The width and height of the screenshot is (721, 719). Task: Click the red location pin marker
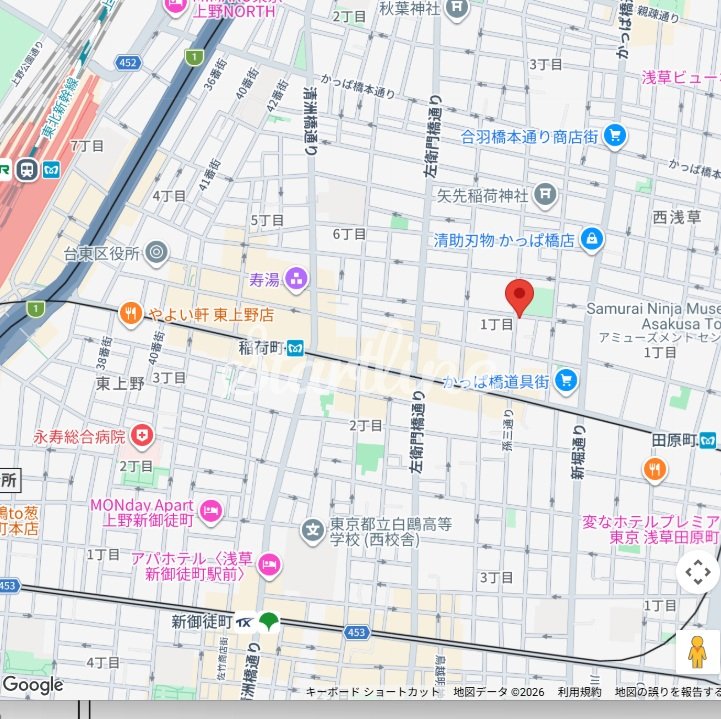pyautogui.click(x=519, y=297)
